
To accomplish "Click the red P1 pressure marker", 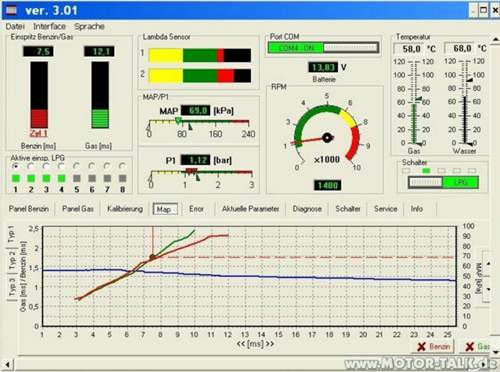I will click(191, 171).
